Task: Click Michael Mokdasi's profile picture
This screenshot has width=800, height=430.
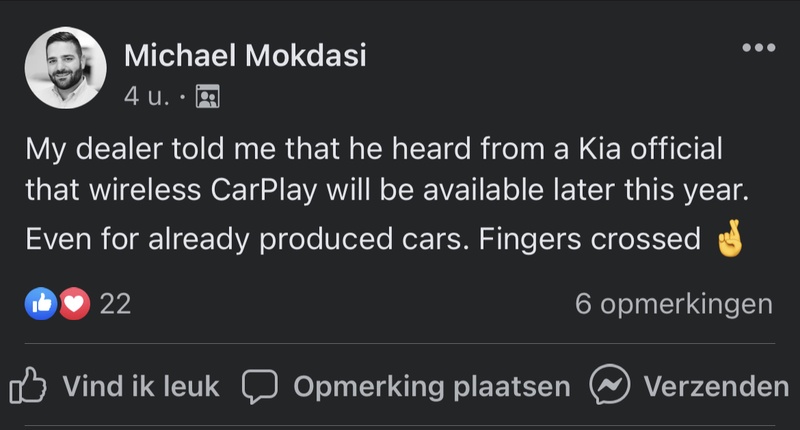Action: pos(66,68)
